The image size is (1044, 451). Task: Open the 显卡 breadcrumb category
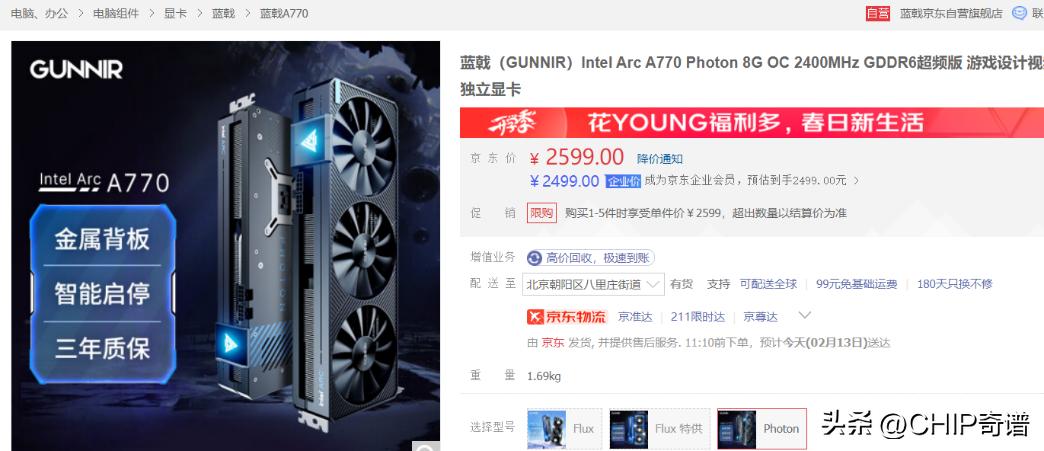(176, 13)
